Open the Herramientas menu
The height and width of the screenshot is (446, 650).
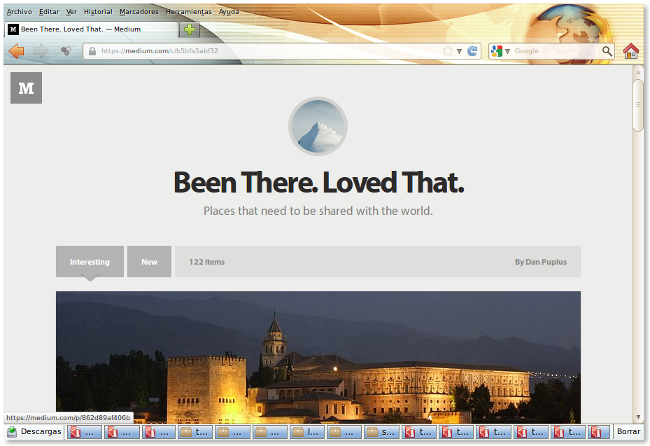pyautogui.click(x=189, y=12)
